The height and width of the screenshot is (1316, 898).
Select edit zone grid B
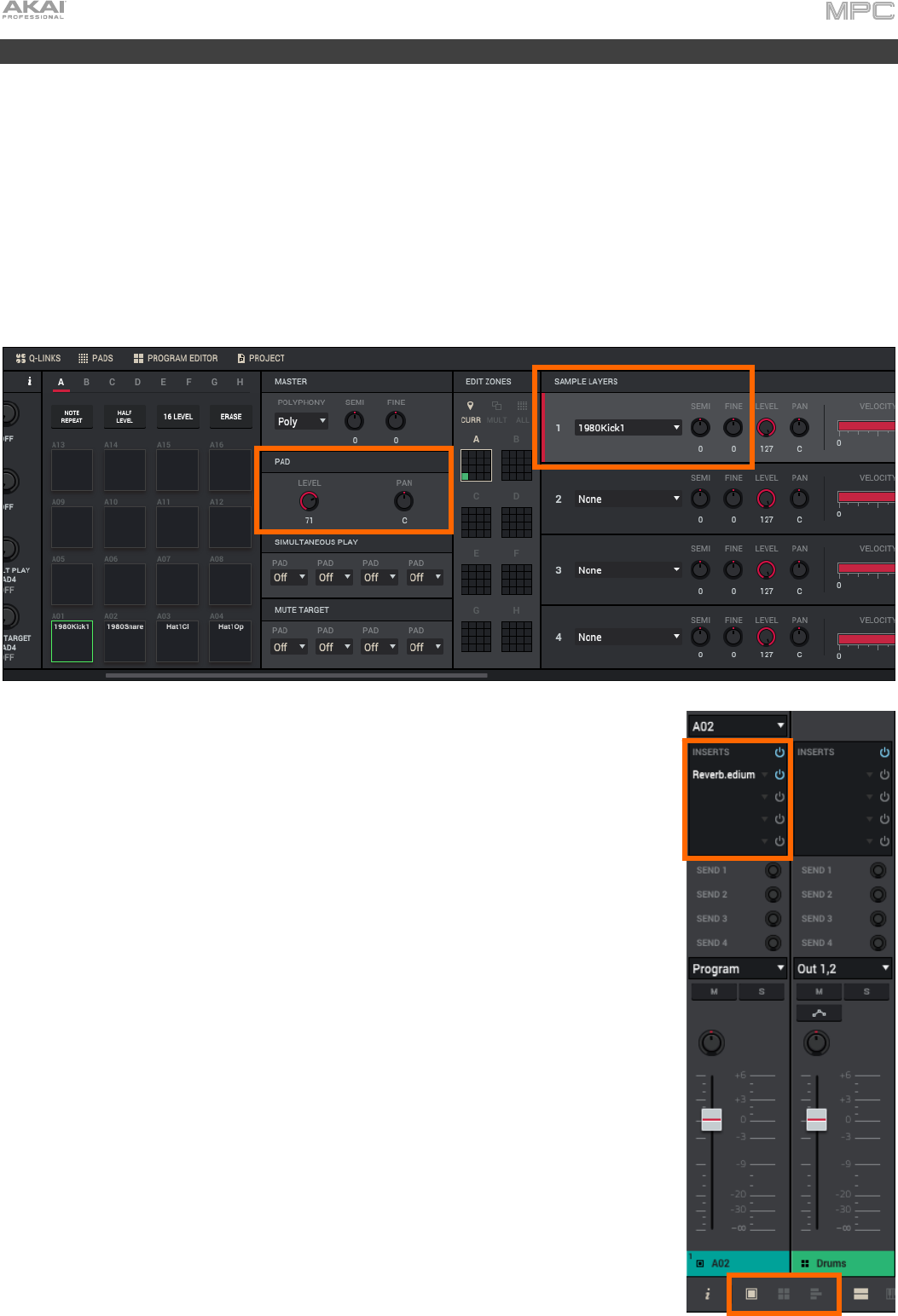pos(516,465)
